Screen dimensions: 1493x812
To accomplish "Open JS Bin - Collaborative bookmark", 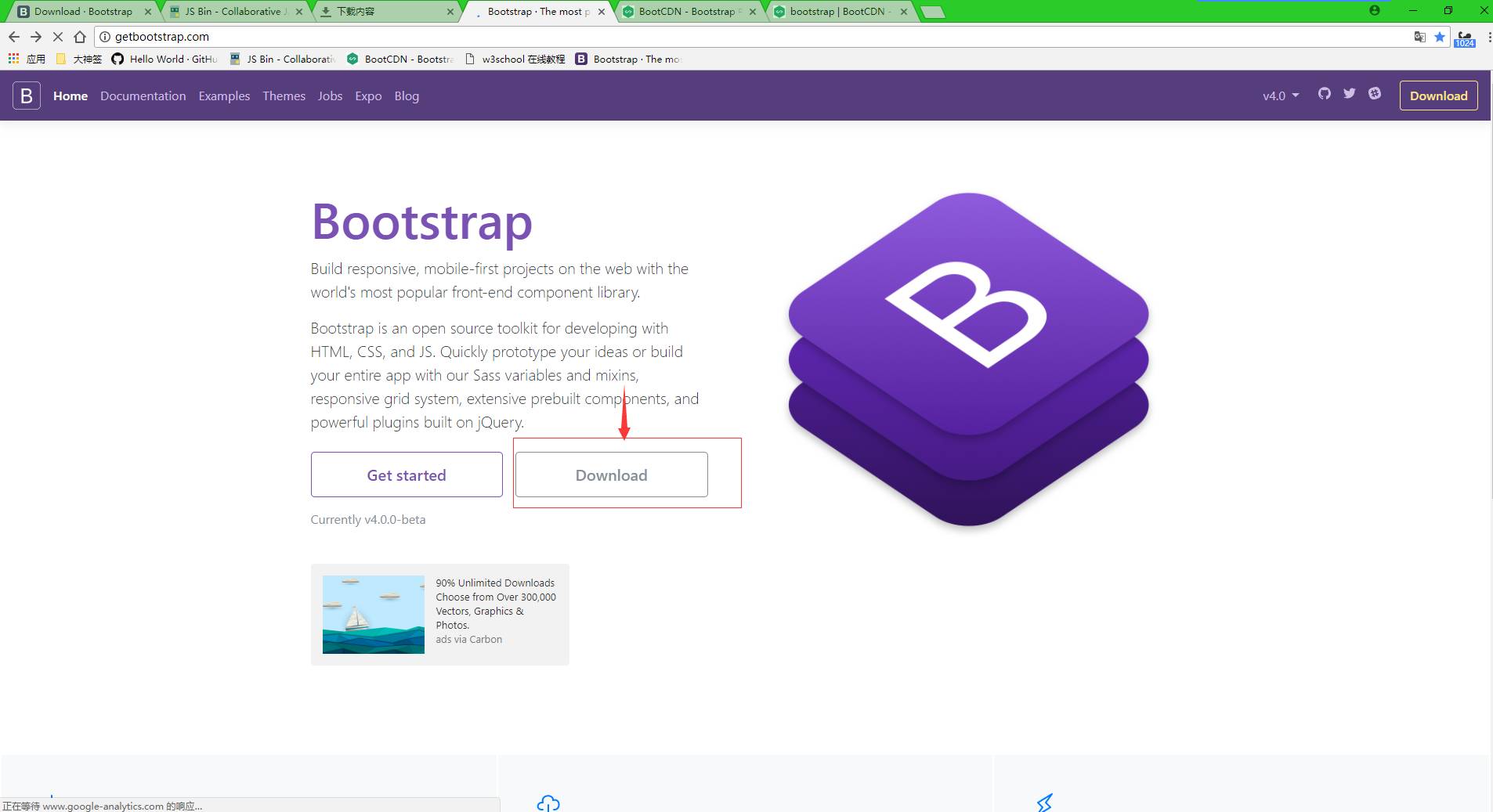I will (282, 59).
